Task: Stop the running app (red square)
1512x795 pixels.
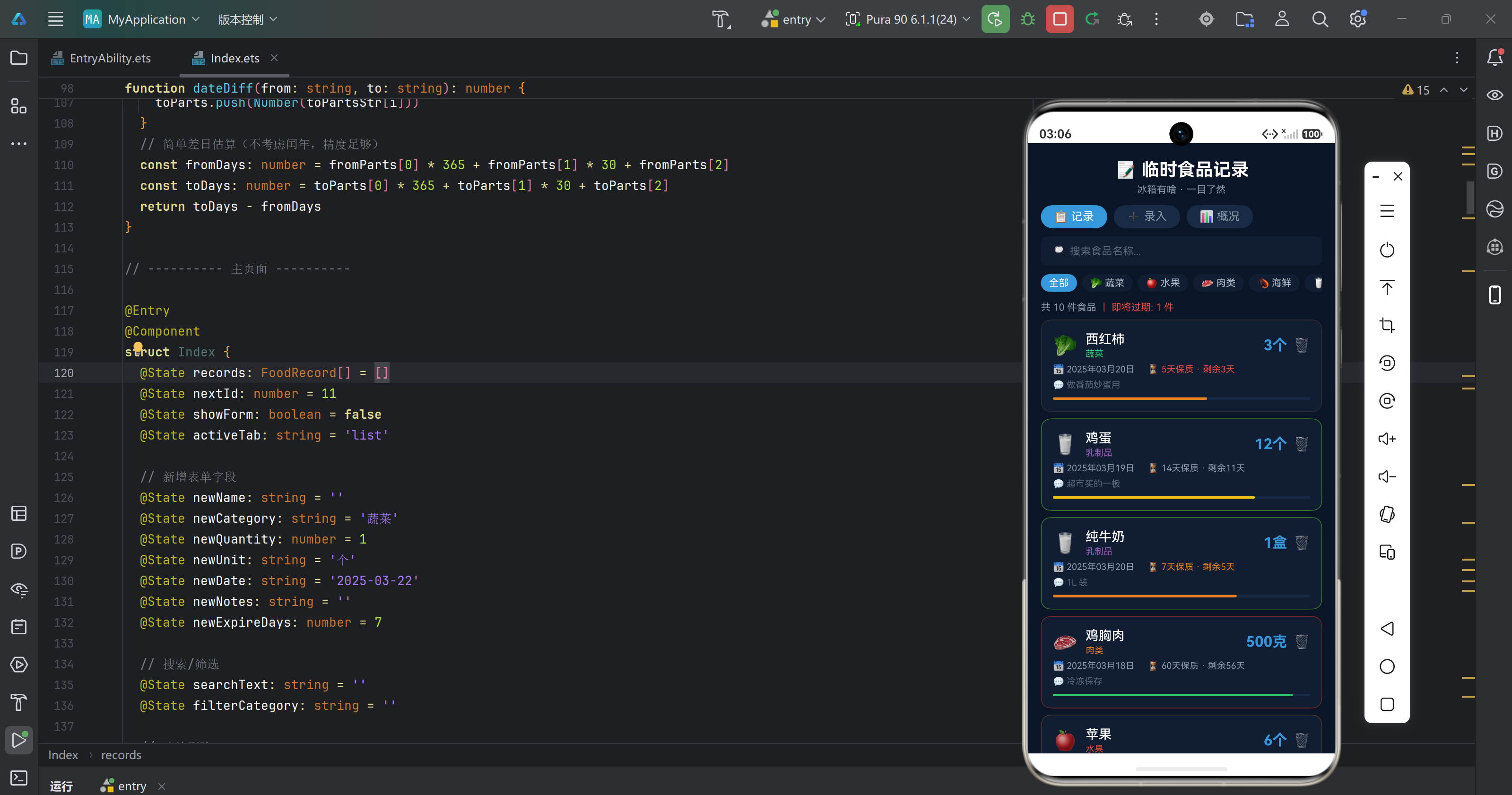Action: point(1060,19)
